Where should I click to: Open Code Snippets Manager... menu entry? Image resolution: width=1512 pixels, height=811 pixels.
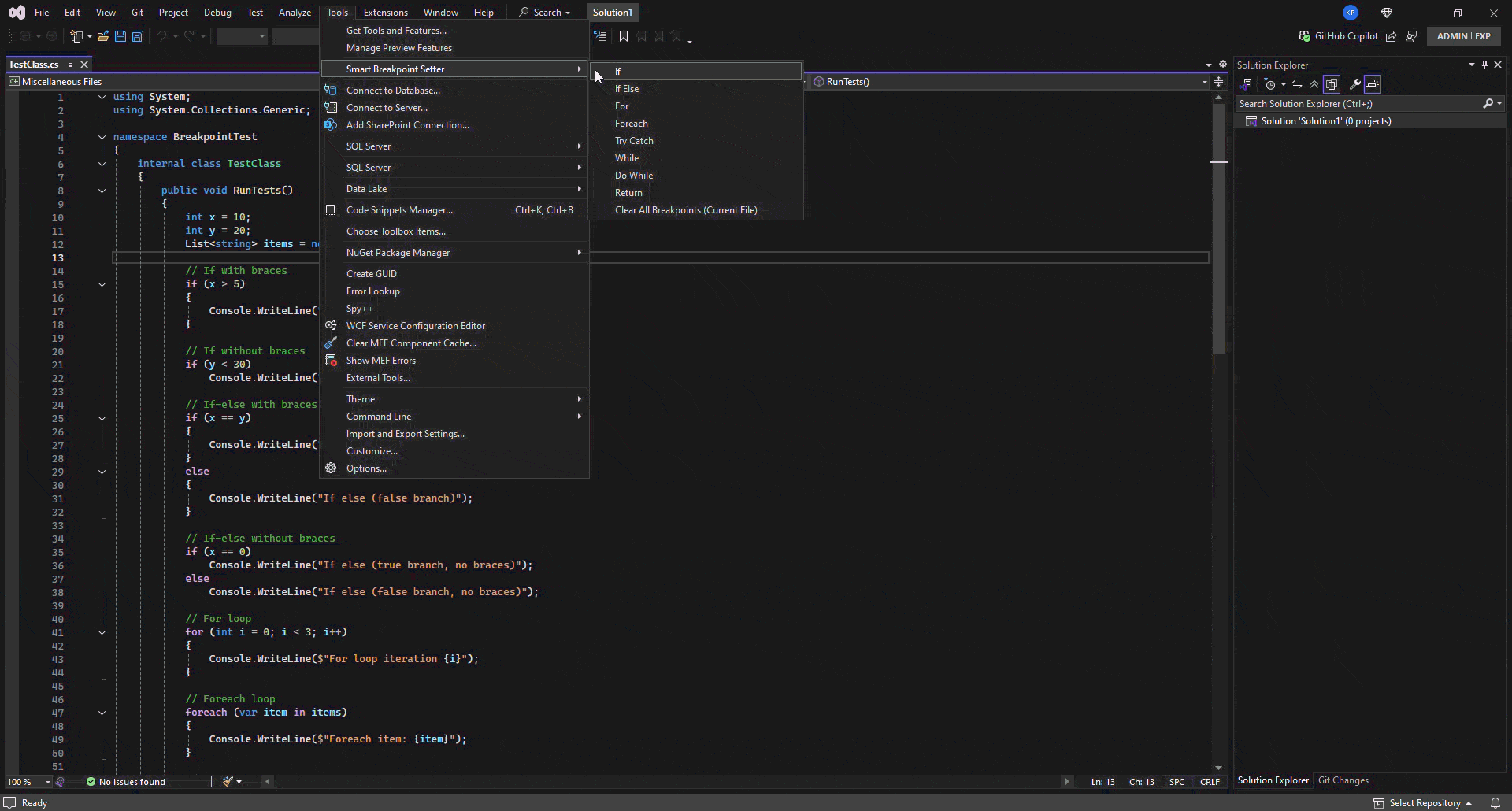point(455,210)
